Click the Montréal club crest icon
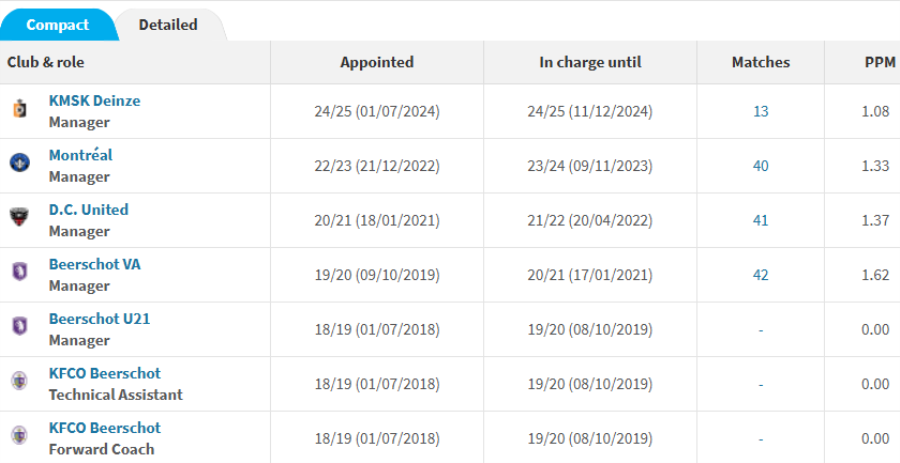Image resolution: width=900 pixels, height=463 pixels. pos(20,164)
